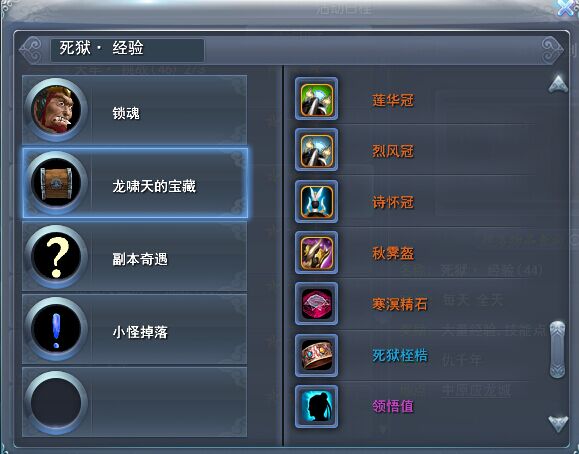This screenshot has width=579, height=454.
Task: Select the 锁魂 boss entry
Action: (x=135, y=110)
